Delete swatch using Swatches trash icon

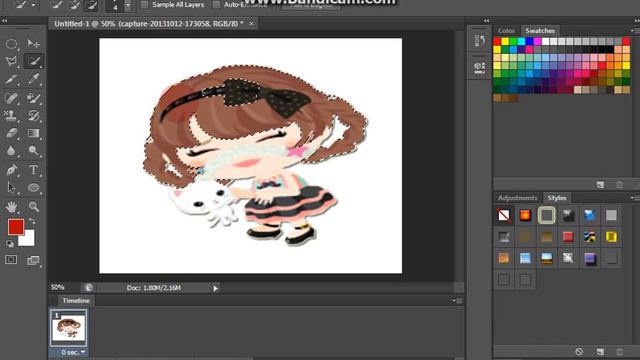[620, 185]
